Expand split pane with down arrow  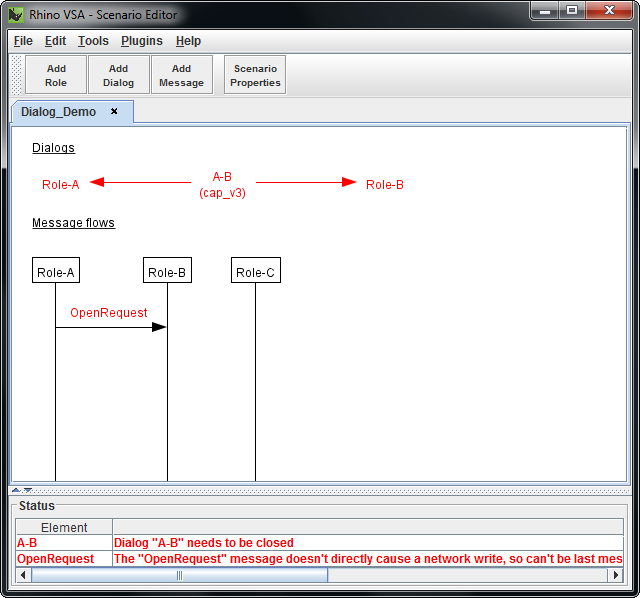(27, 490)
